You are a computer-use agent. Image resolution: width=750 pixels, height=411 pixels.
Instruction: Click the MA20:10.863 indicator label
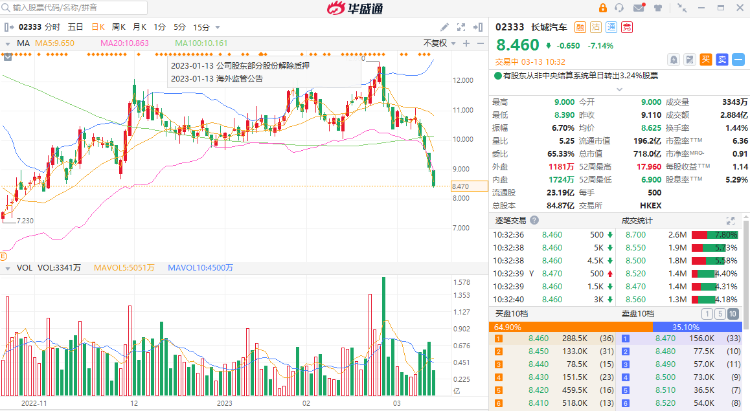(x=124, y=44)
